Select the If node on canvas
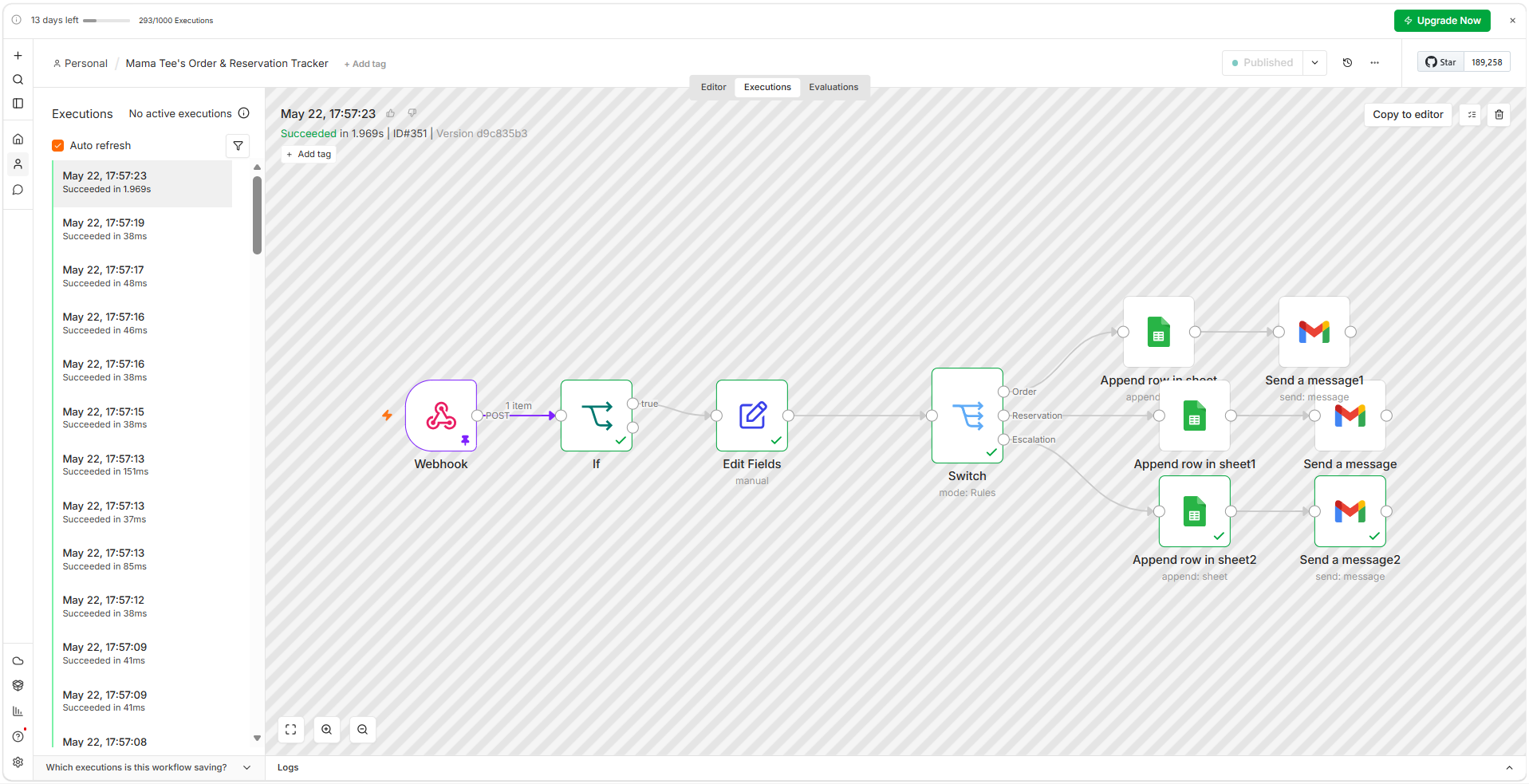 [597, 416]
